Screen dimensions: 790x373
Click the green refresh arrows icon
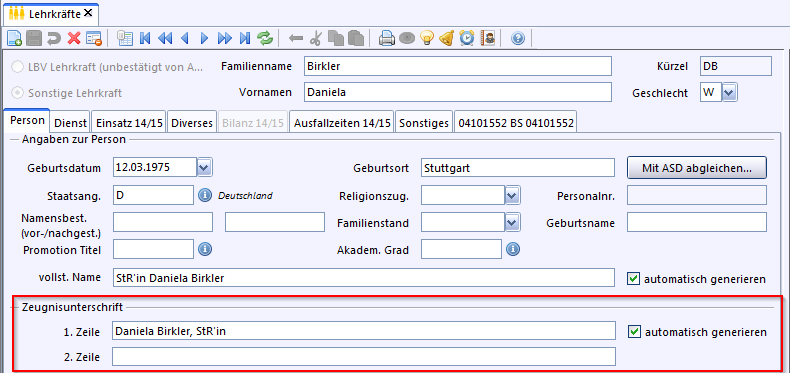click(265, 38)
